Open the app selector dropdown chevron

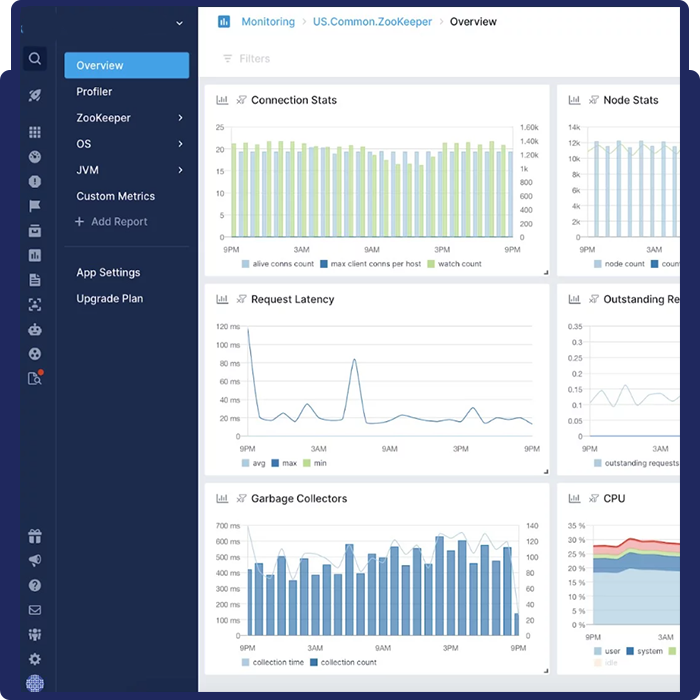pos(179,23)
